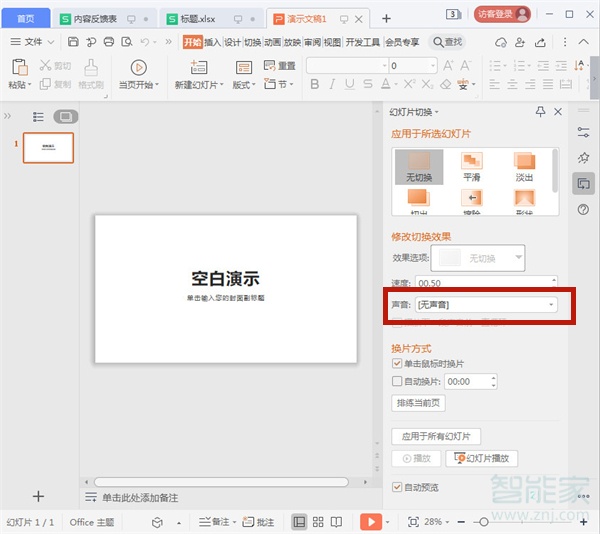The width and height of the screenshot is (600, 534).
Task: Switch to 标题.xlsx document tab
Action: [212, 18]
